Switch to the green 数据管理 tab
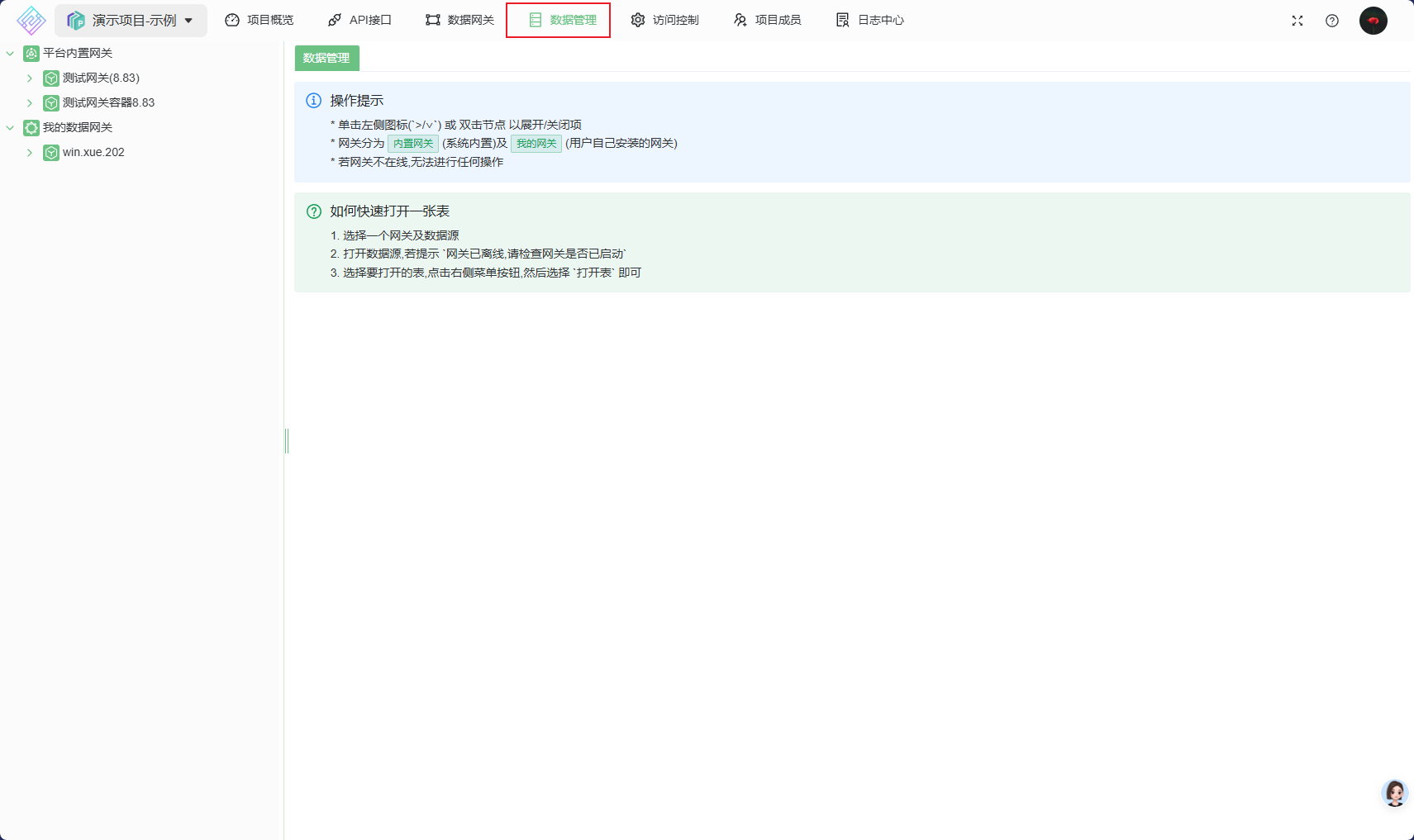This screenshot has width=1414, height=840. [x=326, y=58]
